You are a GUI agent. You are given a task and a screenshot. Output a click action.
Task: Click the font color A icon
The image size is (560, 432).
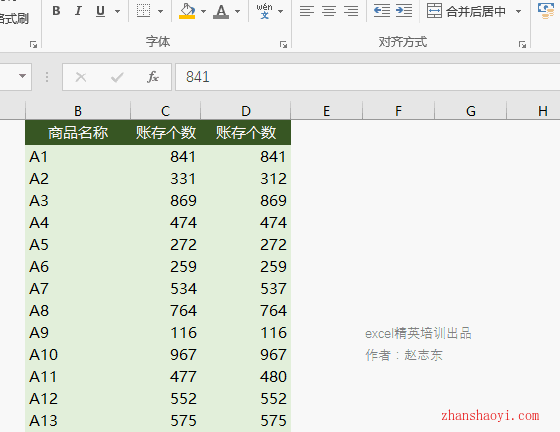(x=221, y=11)
